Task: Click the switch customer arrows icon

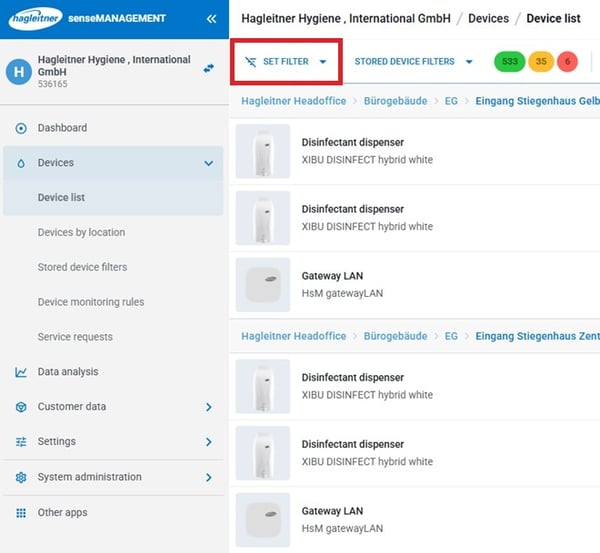Action: (x=209, y=68)
